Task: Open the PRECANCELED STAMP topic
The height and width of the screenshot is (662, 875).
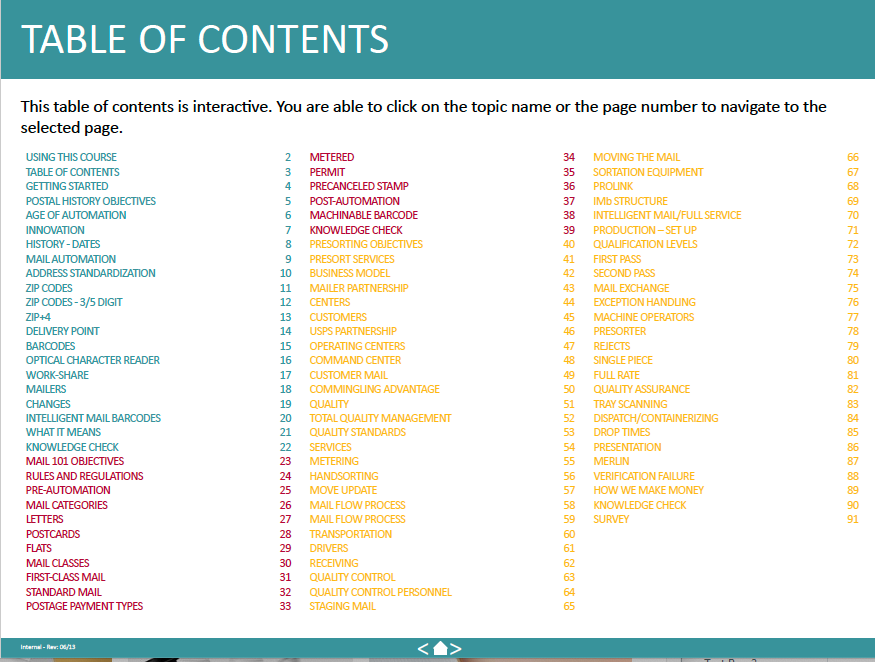Action: point(359,186)
